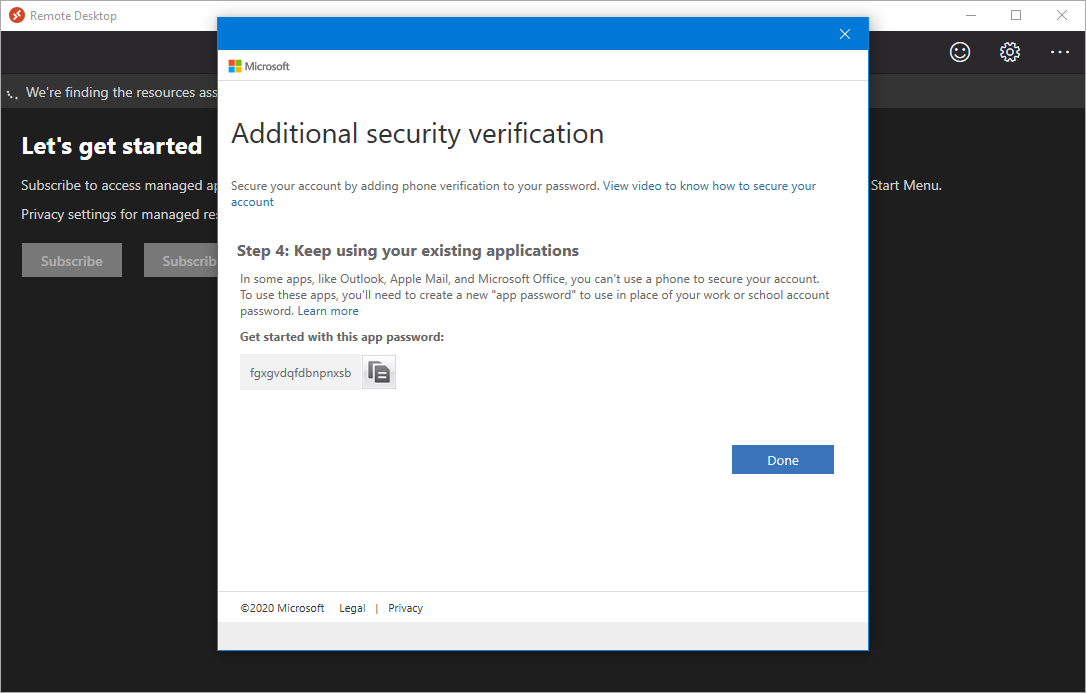The width and height of the screenshot is (1086, 693).
Task: Open the Privacy footer link
Action: coord(405,608)
